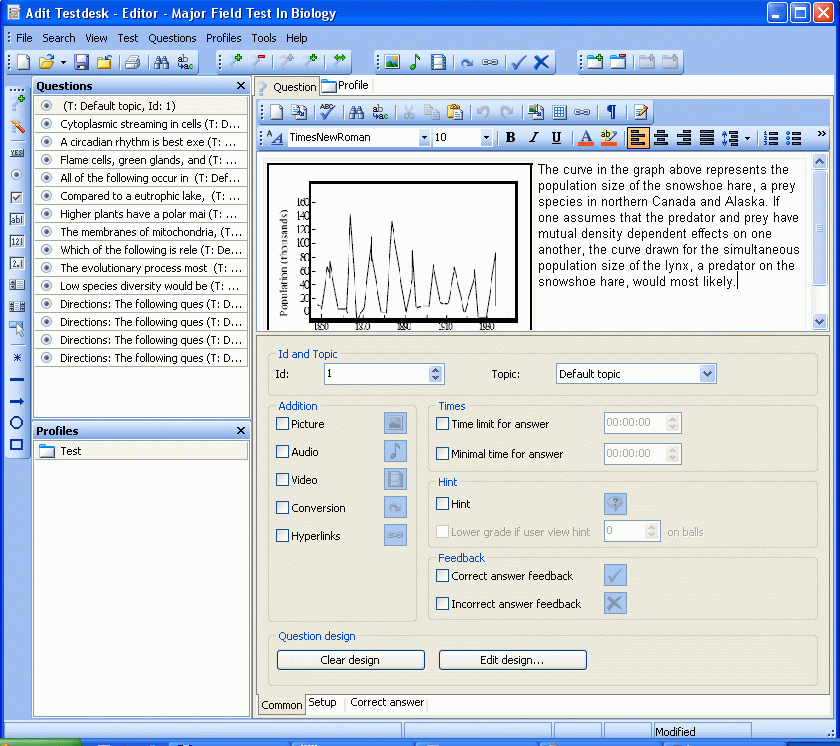This screenshot has width=840, height=746.
Task: Close the Questions panel
Action: coord(241,86)
